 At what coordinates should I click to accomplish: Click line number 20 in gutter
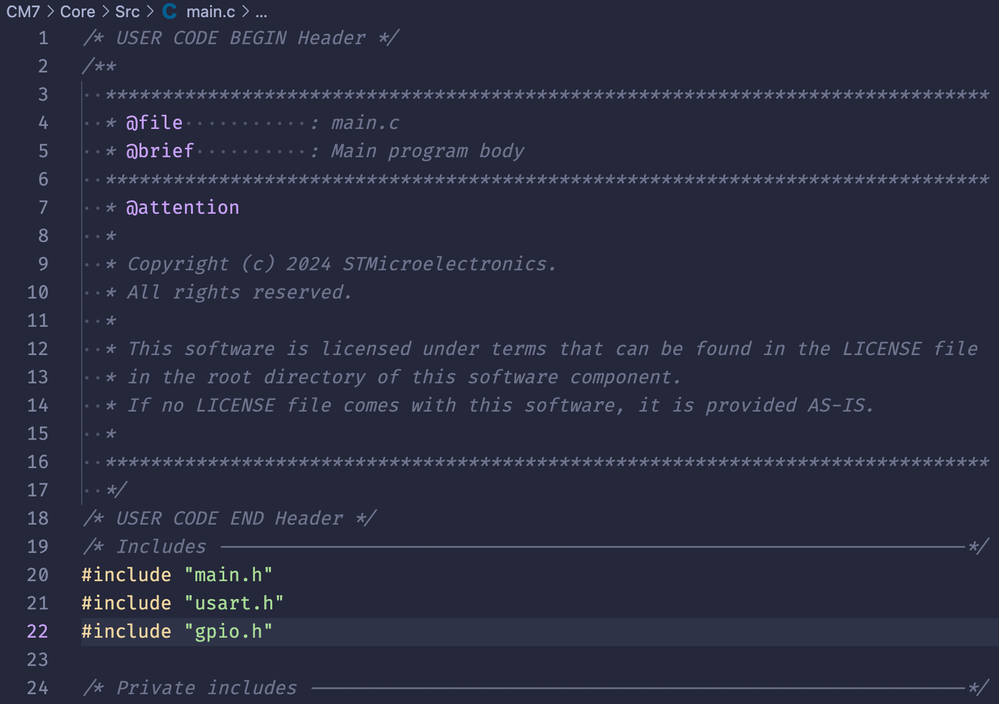click(x=37, y=575)
